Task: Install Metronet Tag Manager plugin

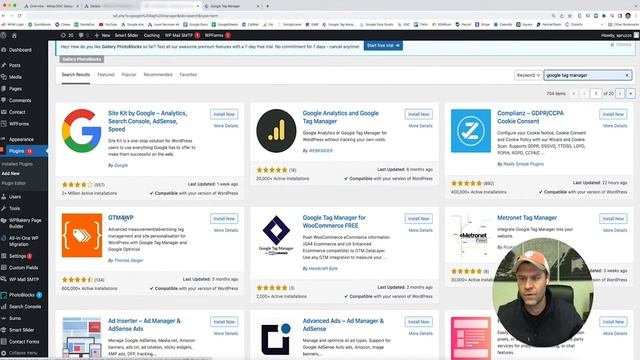Action: [x=613, y=219]
